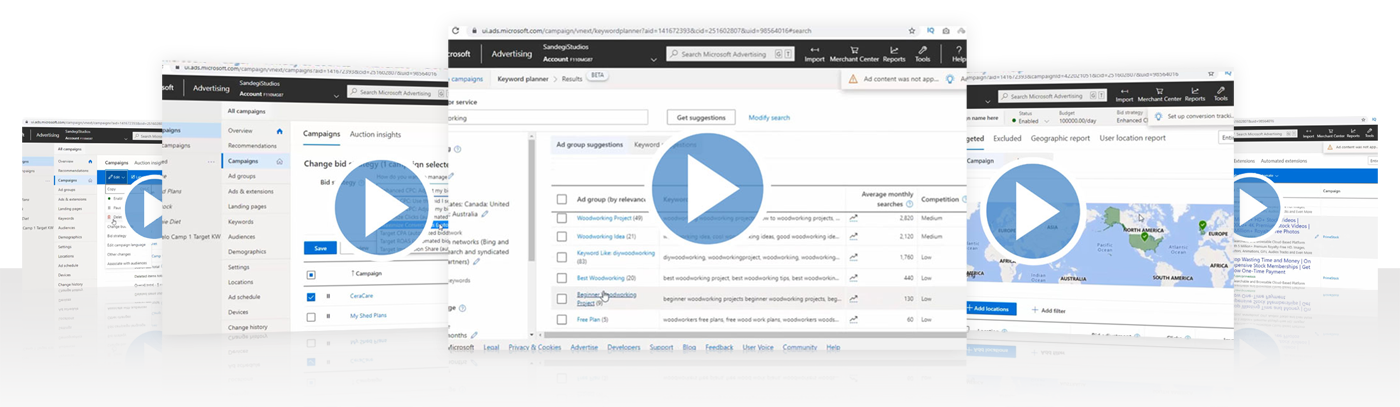Viewport: 1400px width, 407px height.
Task: Click keyword text field left of Get suggestions
Action: [x=548, y=117]
